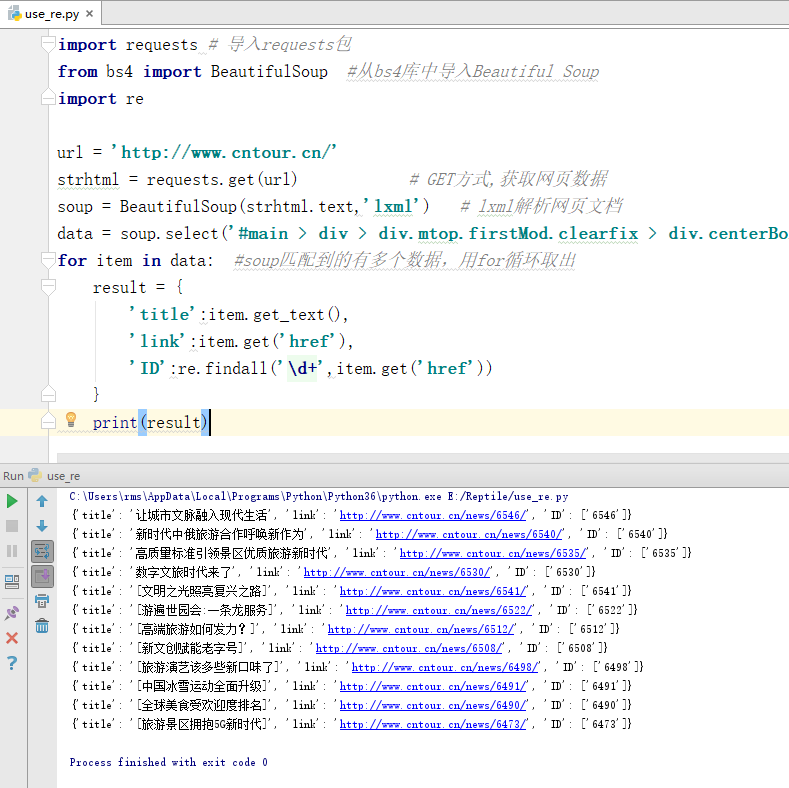
Task: Rerun use_re with the green play icon
Action: tap(12, 501)
